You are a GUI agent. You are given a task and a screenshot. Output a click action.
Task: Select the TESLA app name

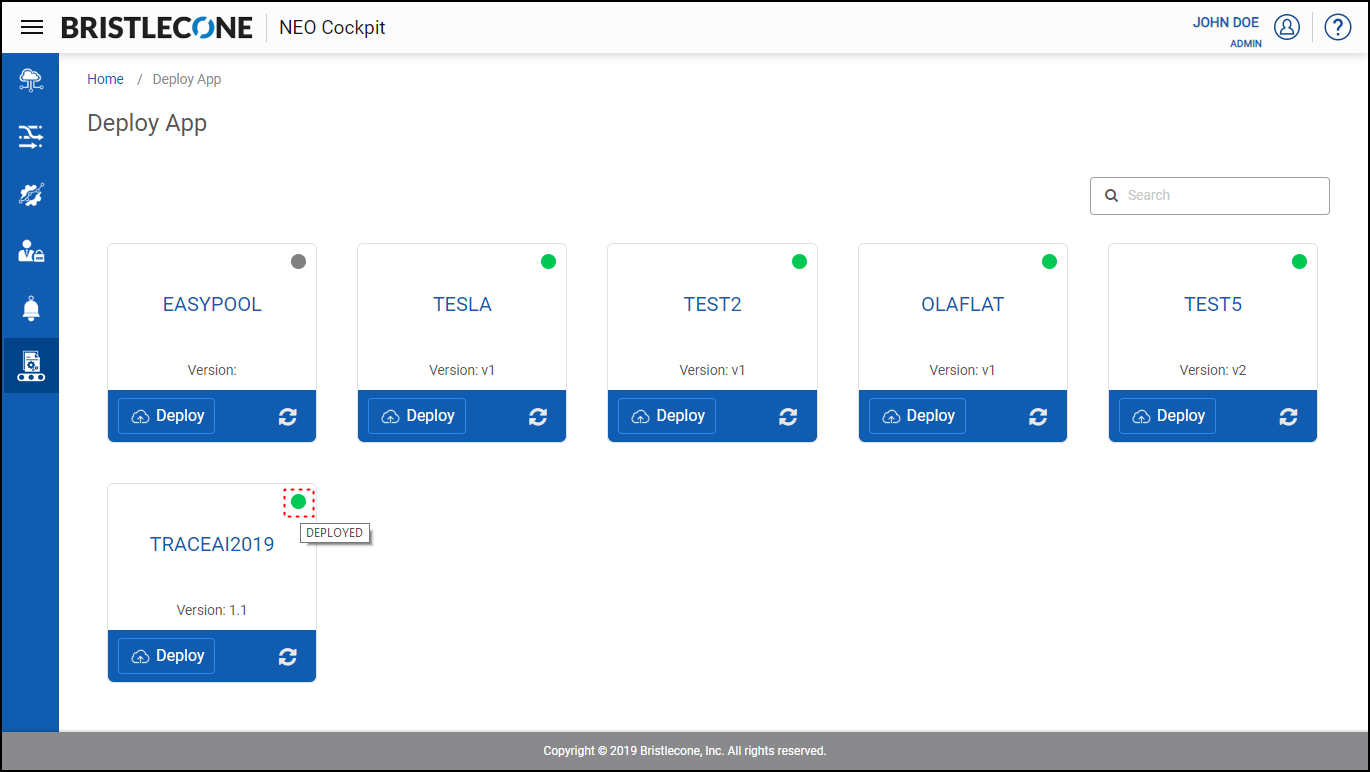pyautogui.click(x=462, y=305)
